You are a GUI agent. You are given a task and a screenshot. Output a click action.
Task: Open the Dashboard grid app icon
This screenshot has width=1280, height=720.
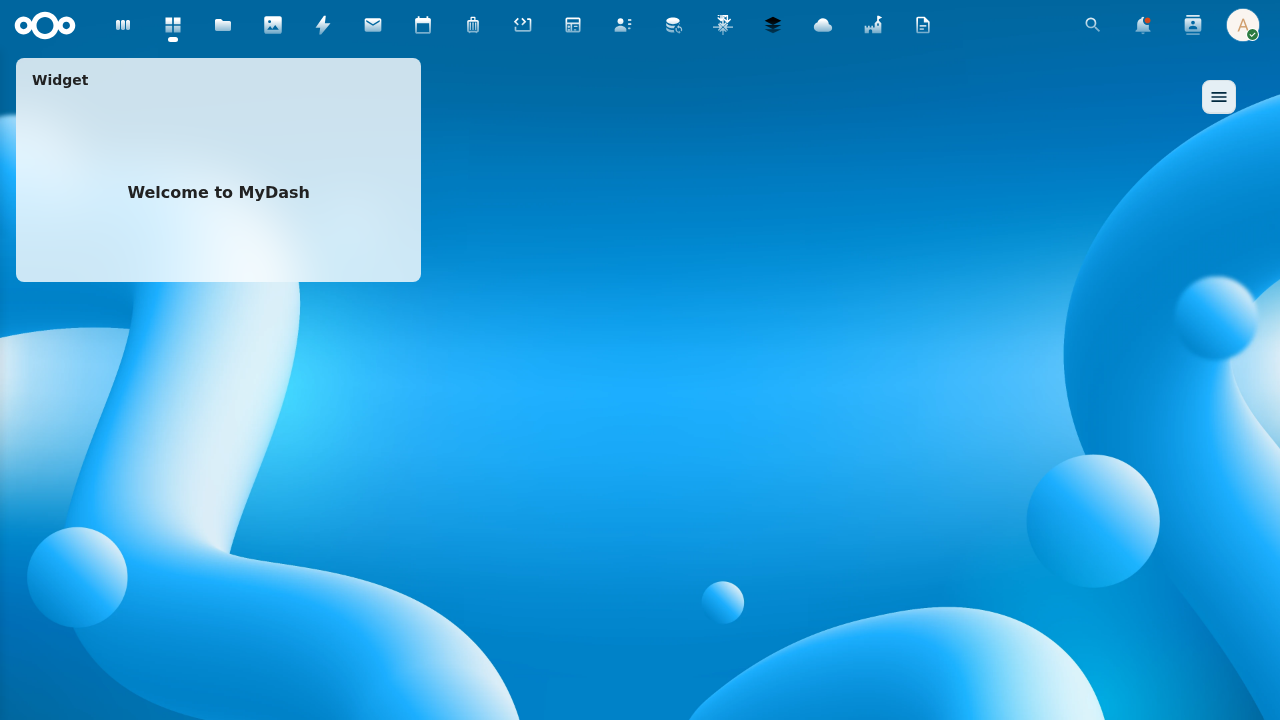tap(173, 25)
